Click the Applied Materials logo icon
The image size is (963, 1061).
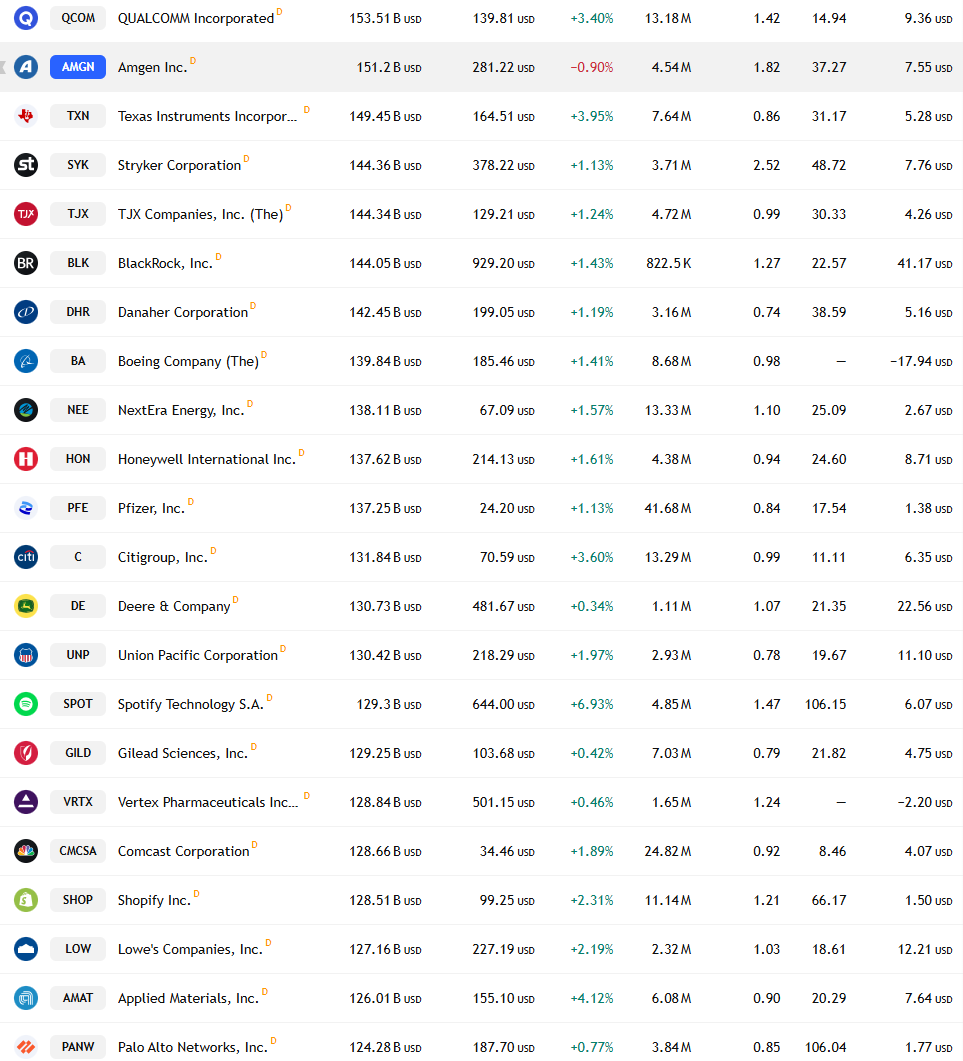[x=26, y=998]
